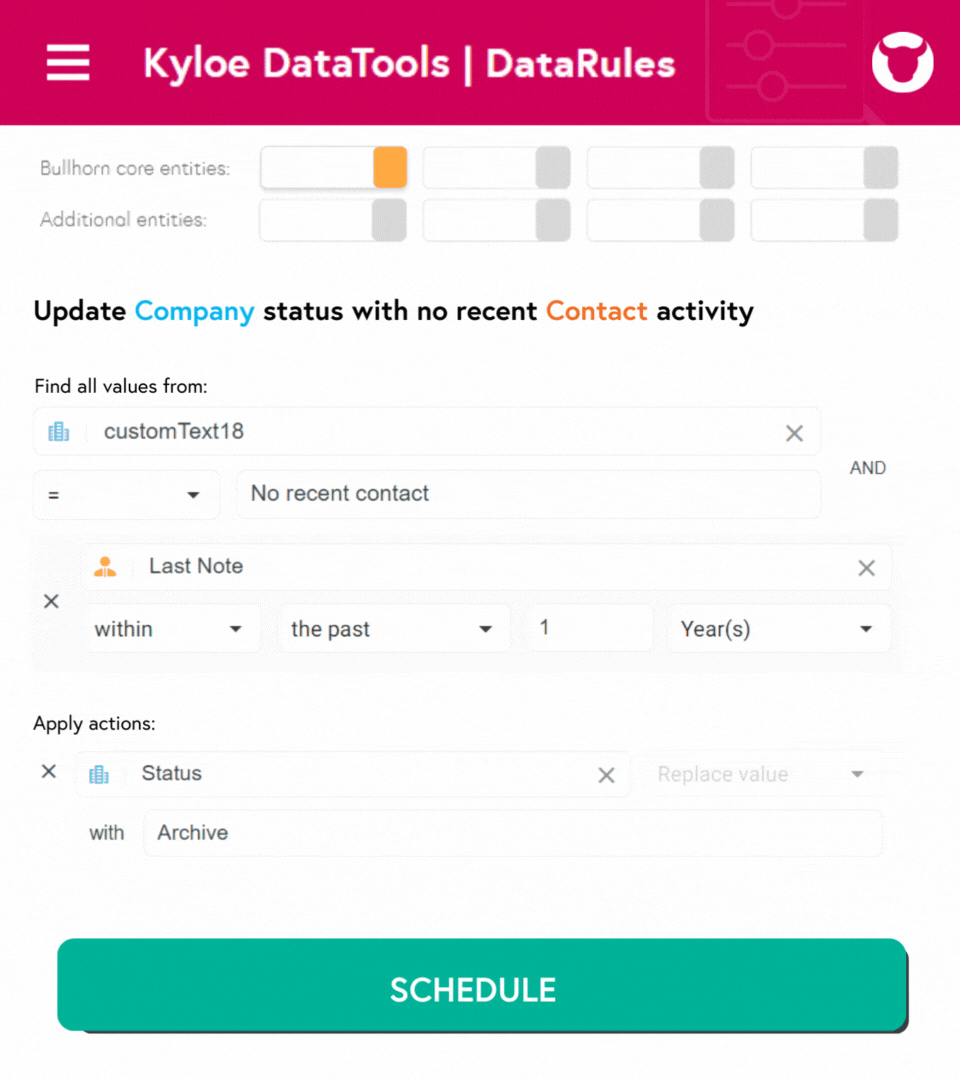Click the 'No recent contact' value field
The image size is (960, 1080).
pos(529,494)
